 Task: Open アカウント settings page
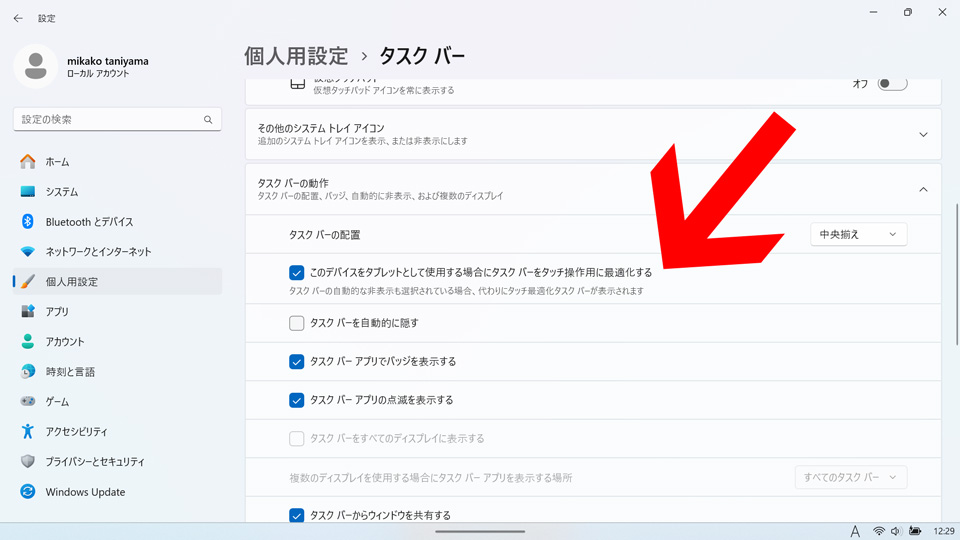point(118,342)
